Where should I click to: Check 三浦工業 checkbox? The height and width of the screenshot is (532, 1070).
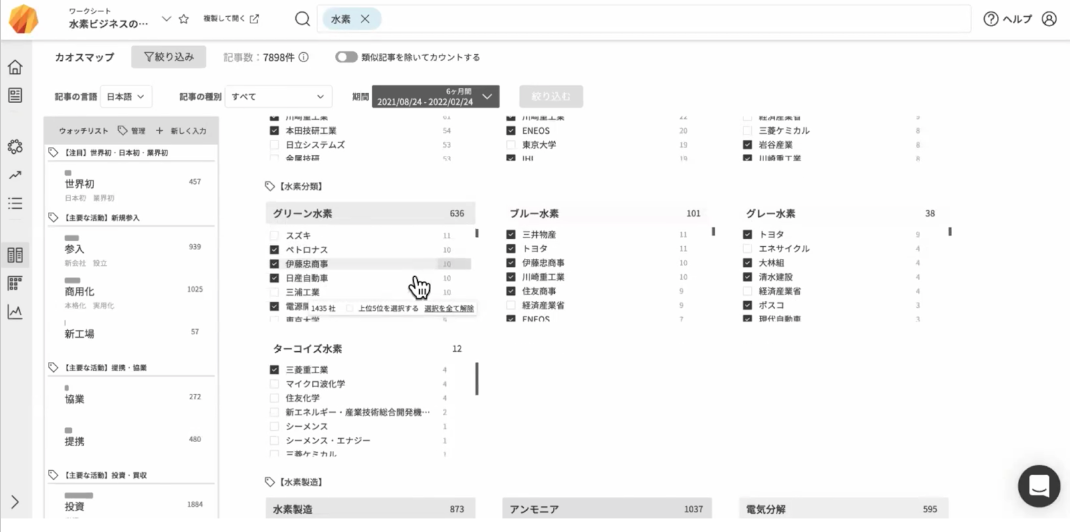pyautogui.click(x=274, y=292)
